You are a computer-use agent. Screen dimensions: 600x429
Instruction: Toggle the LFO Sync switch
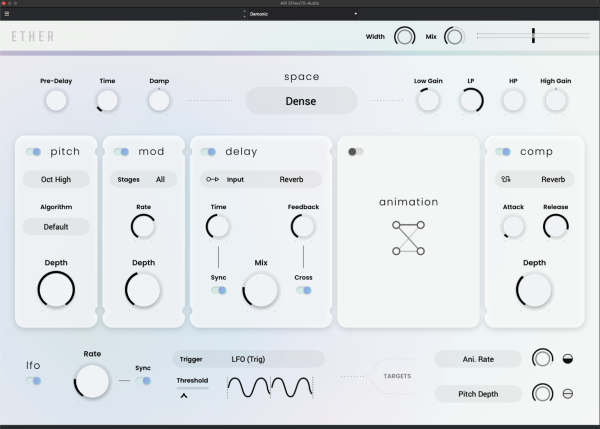[x=143, y=380]
